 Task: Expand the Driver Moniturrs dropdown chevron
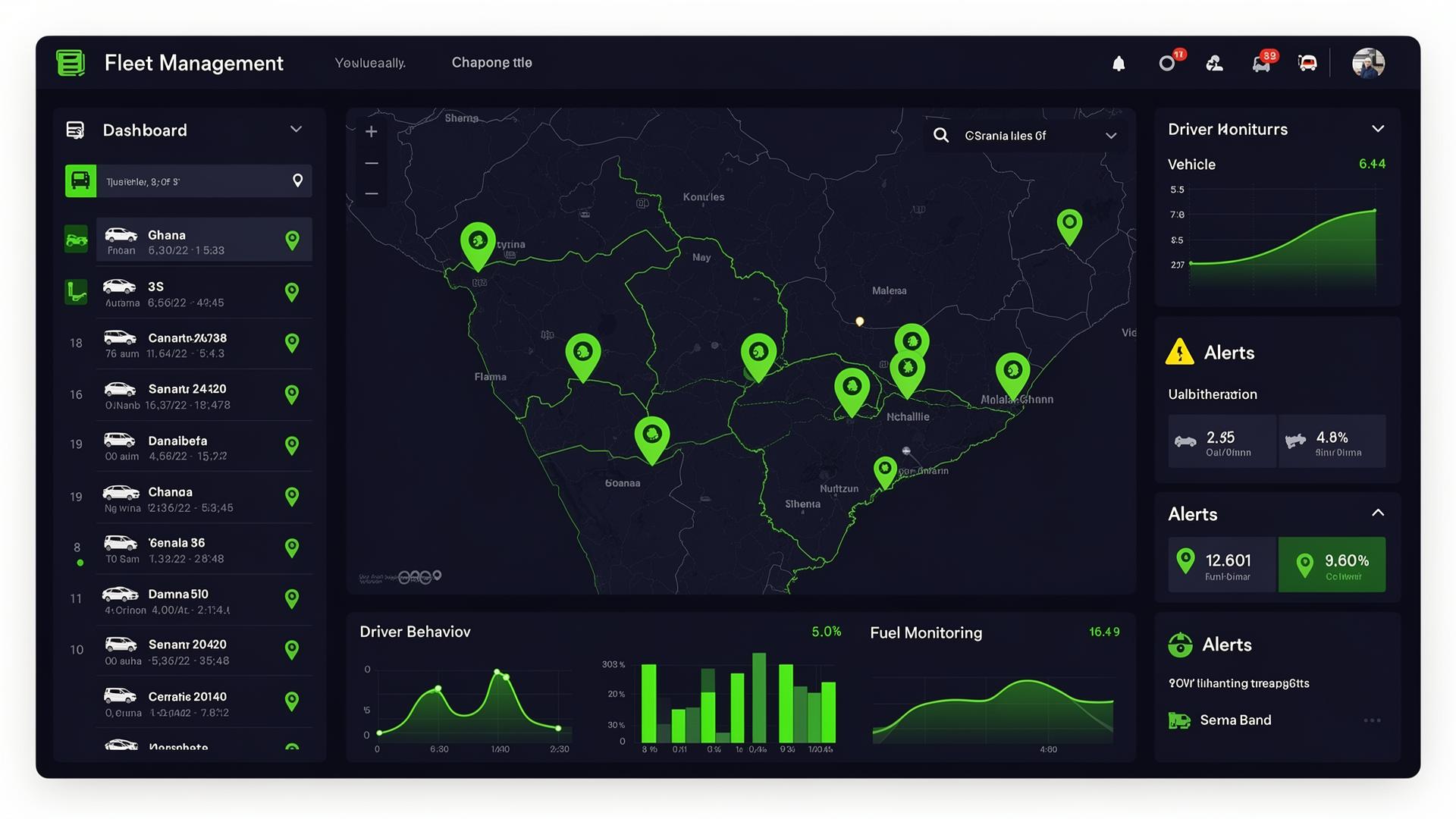click(1378, 129)
